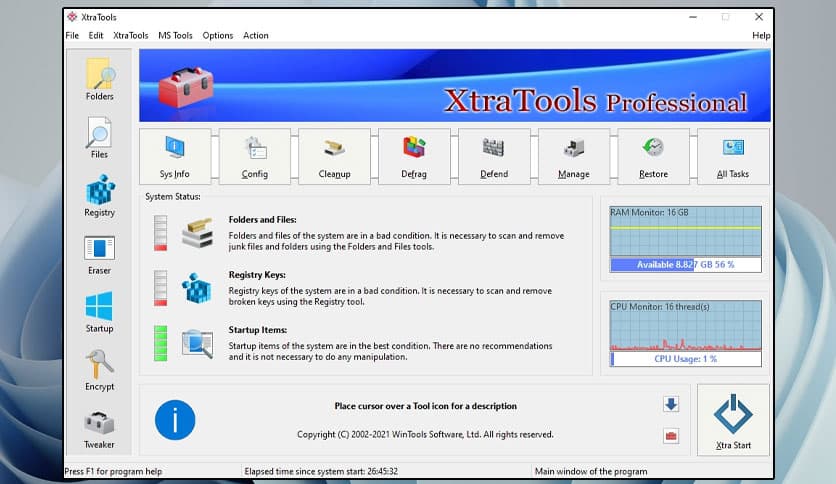Select the Defend category
Viewport: 836px width, 484px height.
[494, 156]
